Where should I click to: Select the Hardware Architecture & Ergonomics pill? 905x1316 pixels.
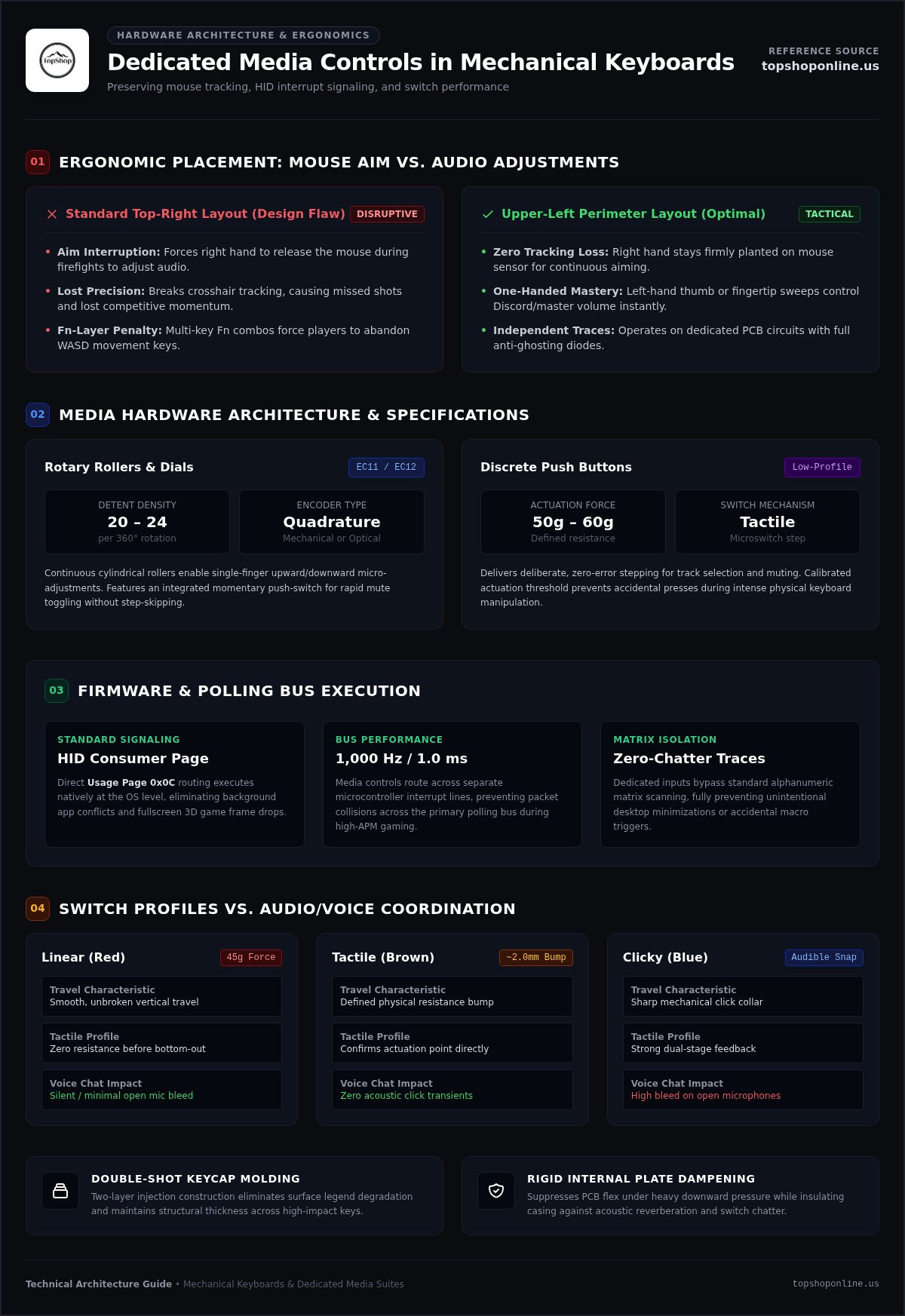243,35
